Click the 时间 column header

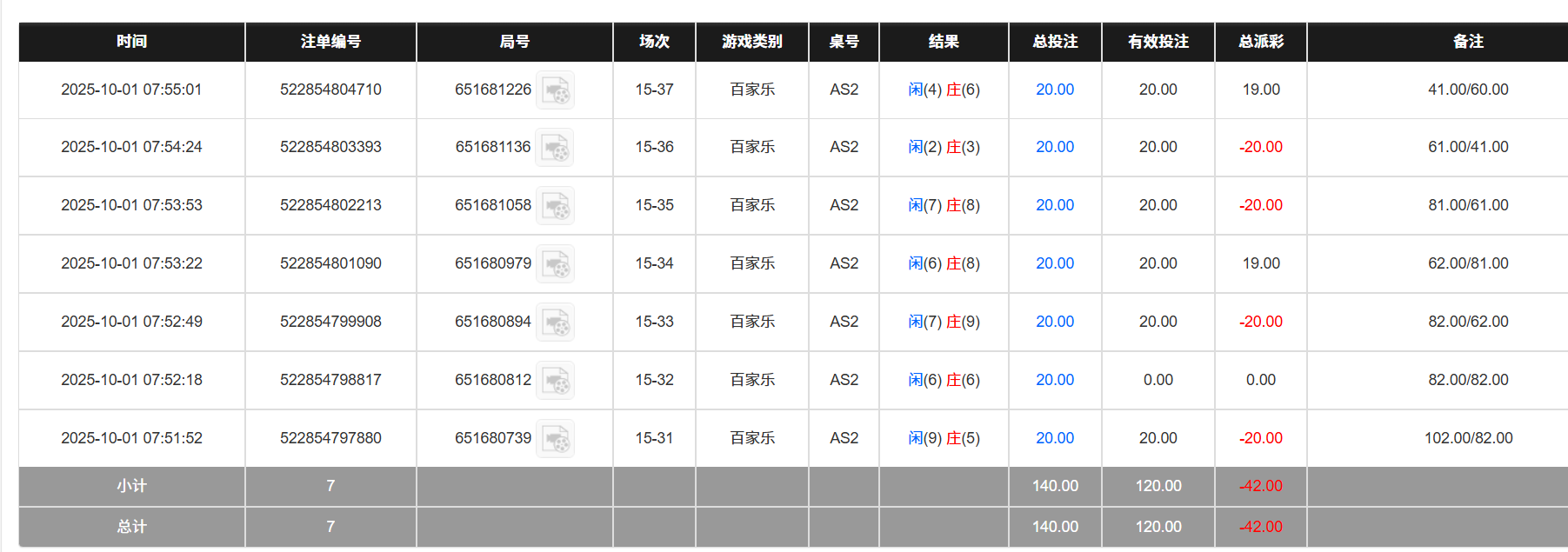coord(130,41)
